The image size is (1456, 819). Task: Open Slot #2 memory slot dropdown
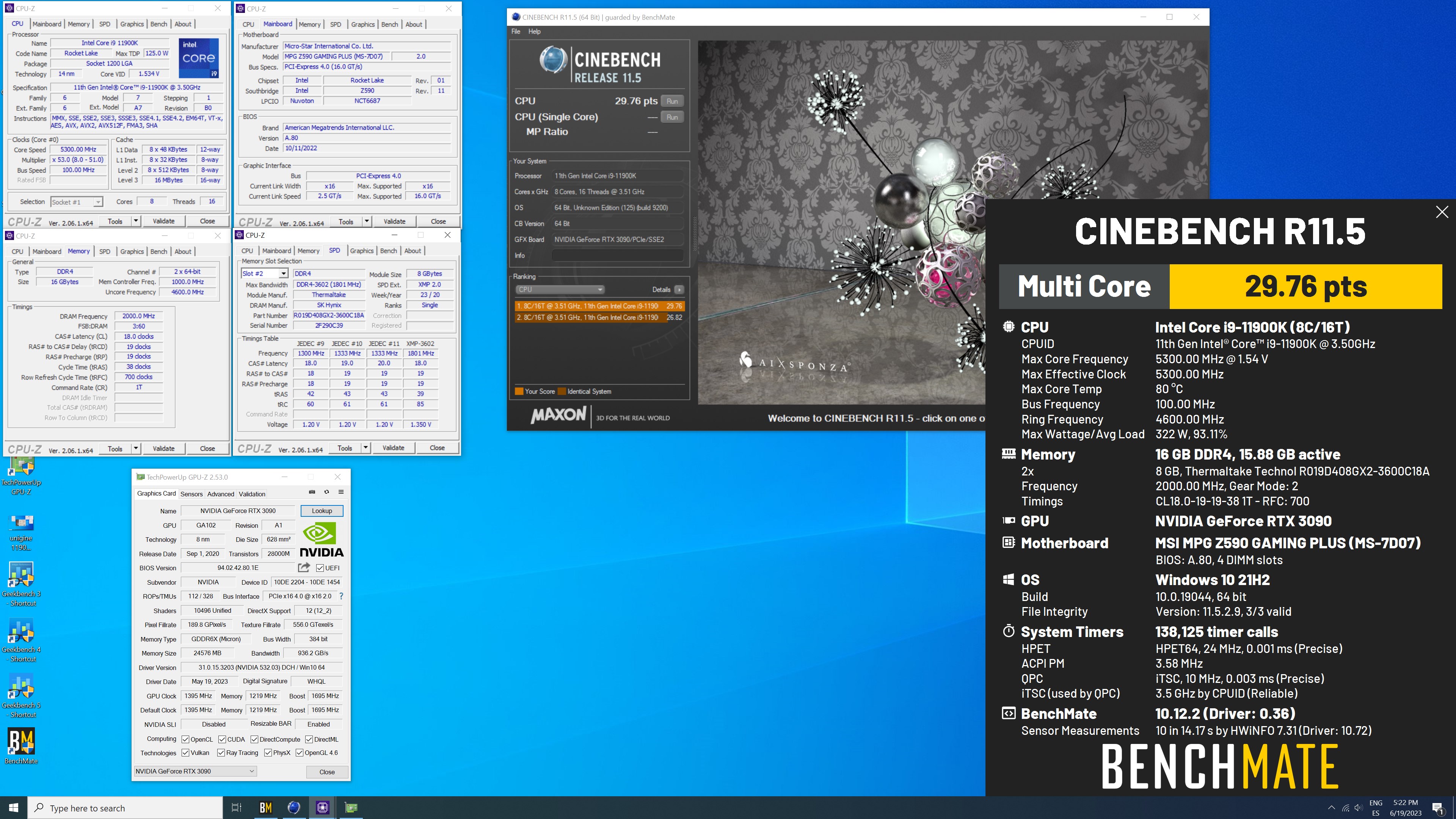point(265,273)
